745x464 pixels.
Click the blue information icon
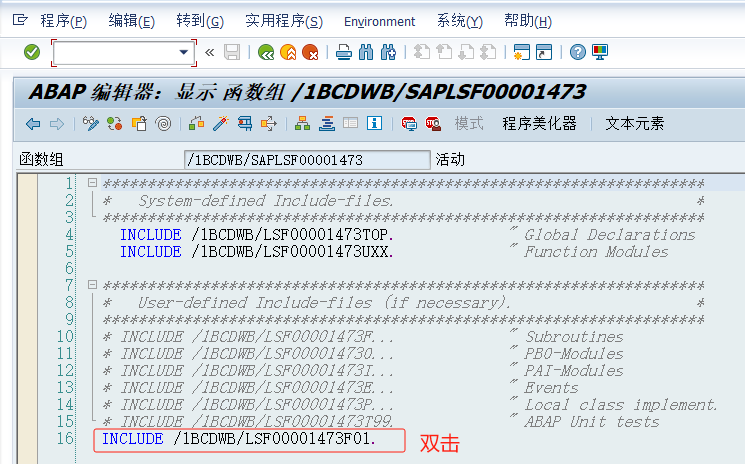[x=374, y=123]
